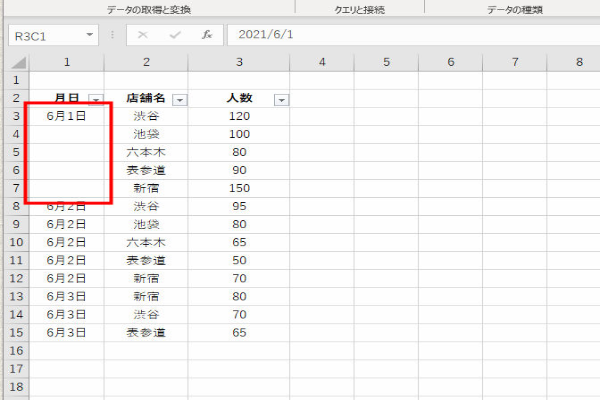600x400 pixels.
Task: Open the insert function fx dialog
Action: [206, 34]
